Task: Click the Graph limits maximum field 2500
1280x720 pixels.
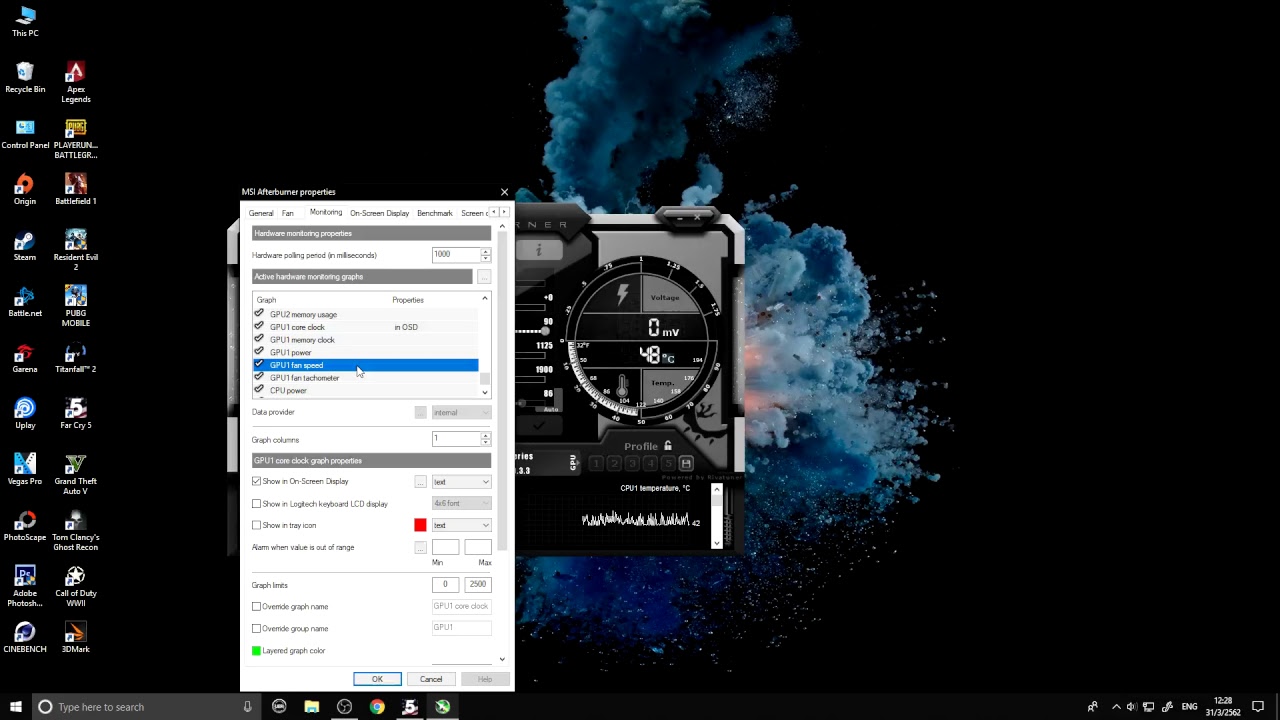Action: [x=478, y=584]
